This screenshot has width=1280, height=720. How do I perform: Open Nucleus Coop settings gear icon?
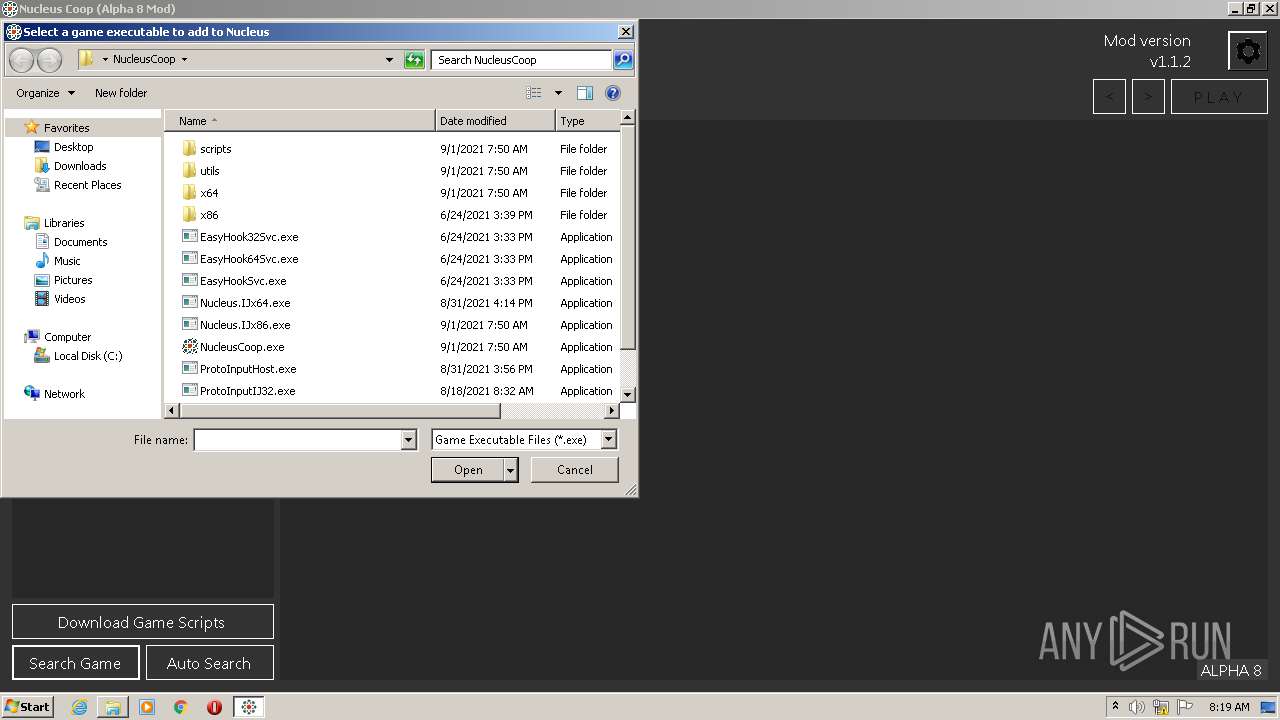point(1248,51)
